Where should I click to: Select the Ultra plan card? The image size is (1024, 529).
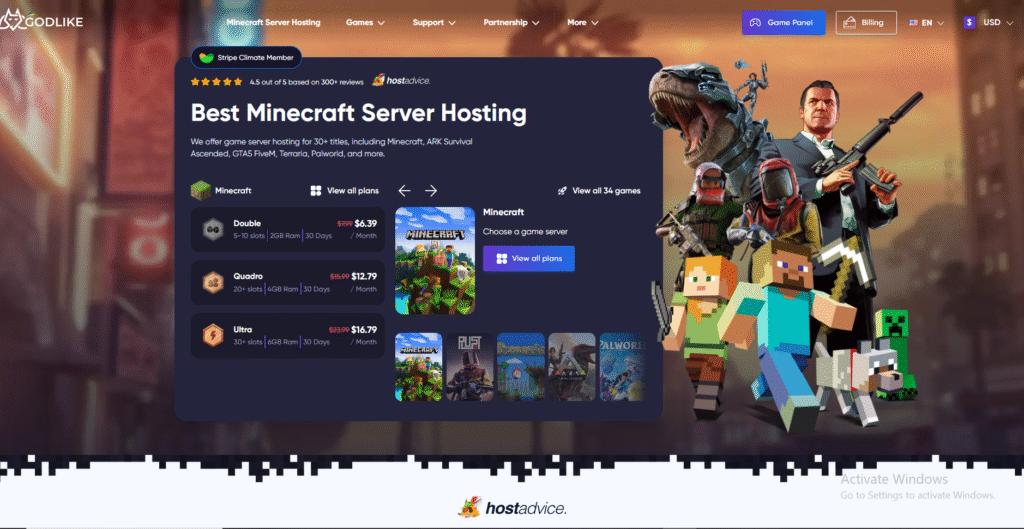287,336
